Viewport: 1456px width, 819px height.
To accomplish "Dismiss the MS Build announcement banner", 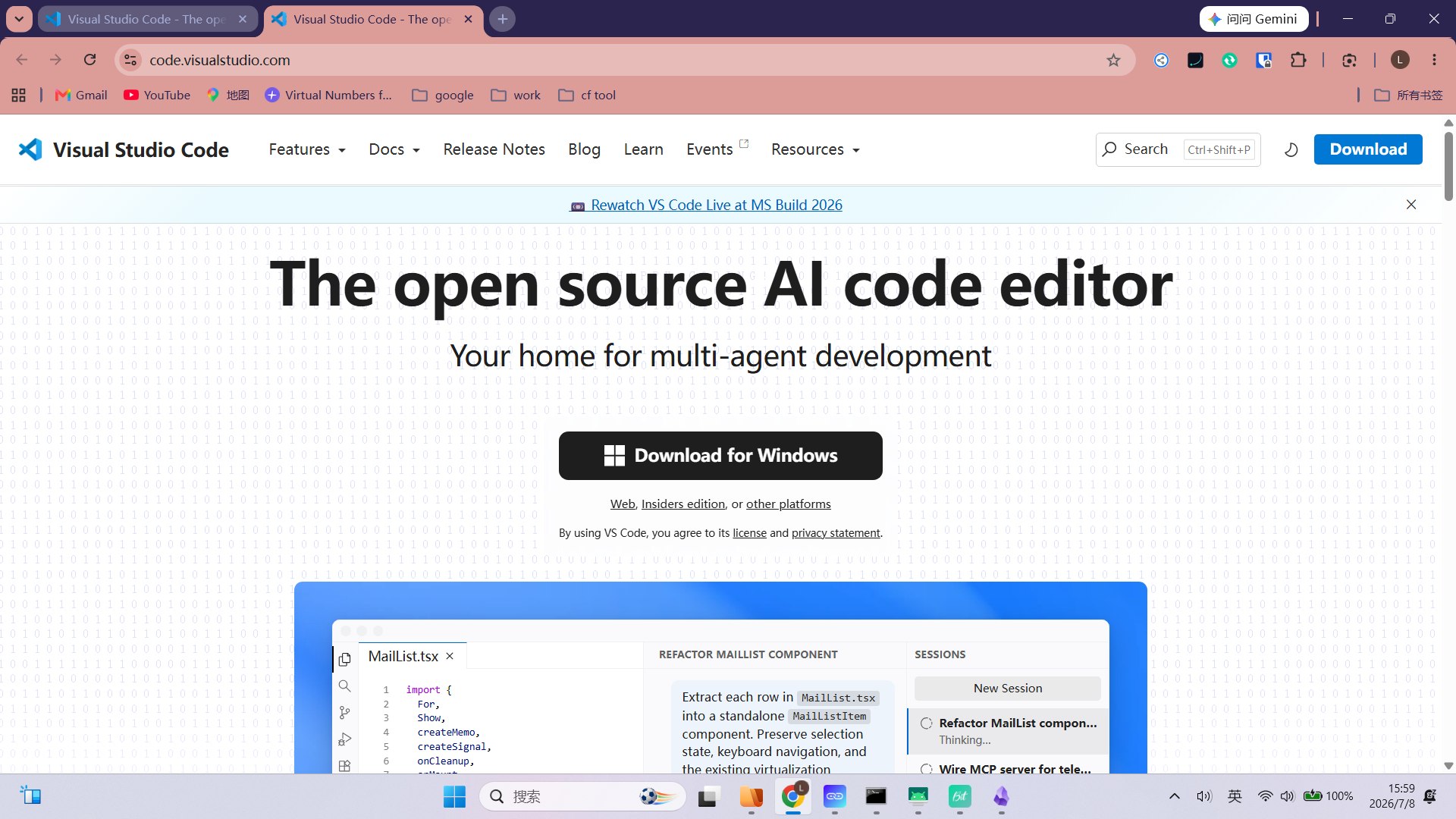I will [x=1411, y=205].
